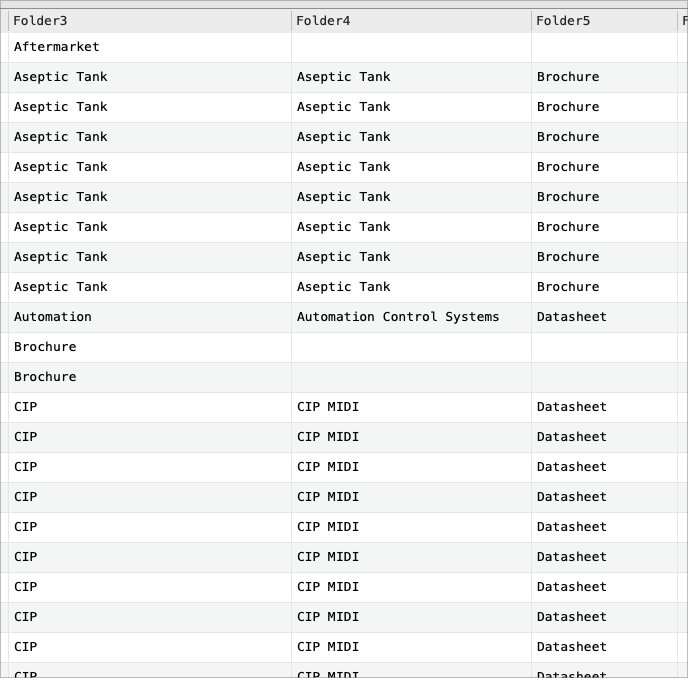Select the Folder5 column header
This screenshot has height=678, width=688.
click(x=563, y=21)
